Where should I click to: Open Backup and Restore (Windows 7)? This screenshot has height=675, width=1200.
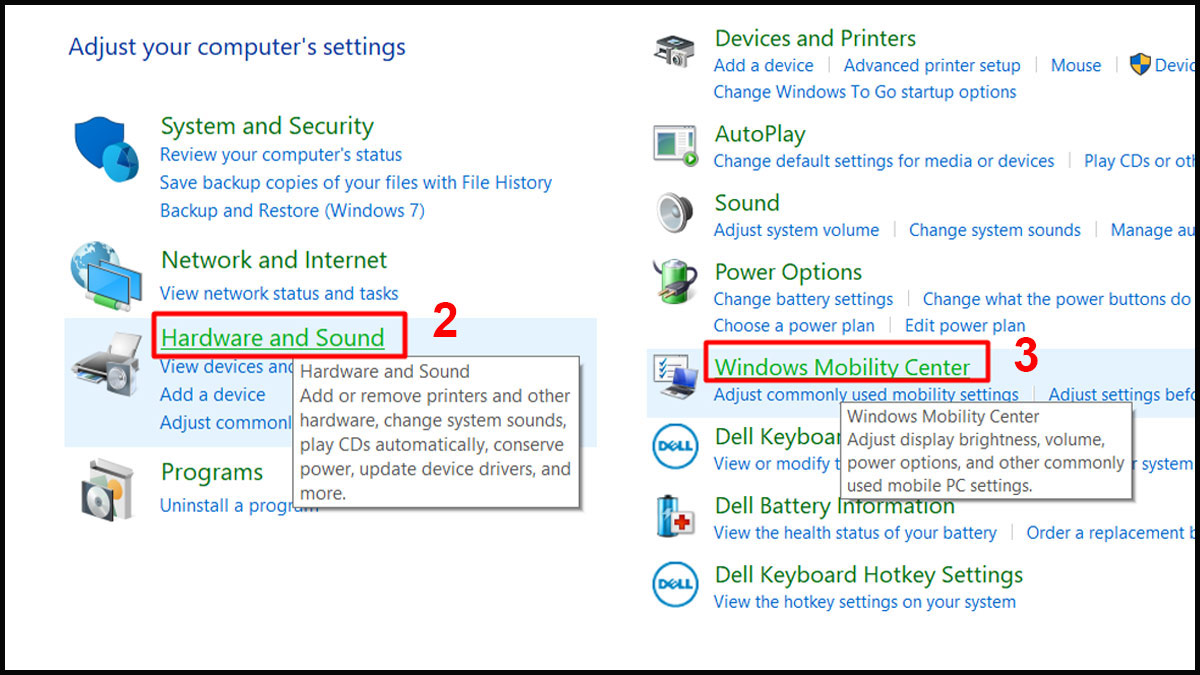tap(290, 210)
